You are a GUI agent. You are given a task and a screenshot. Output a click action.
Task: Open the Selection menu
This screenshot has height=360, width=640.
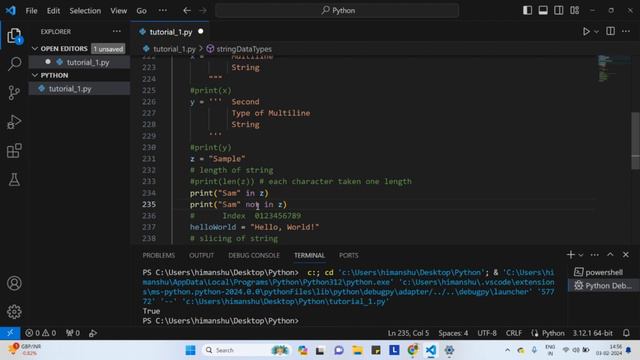click(85, 11)
